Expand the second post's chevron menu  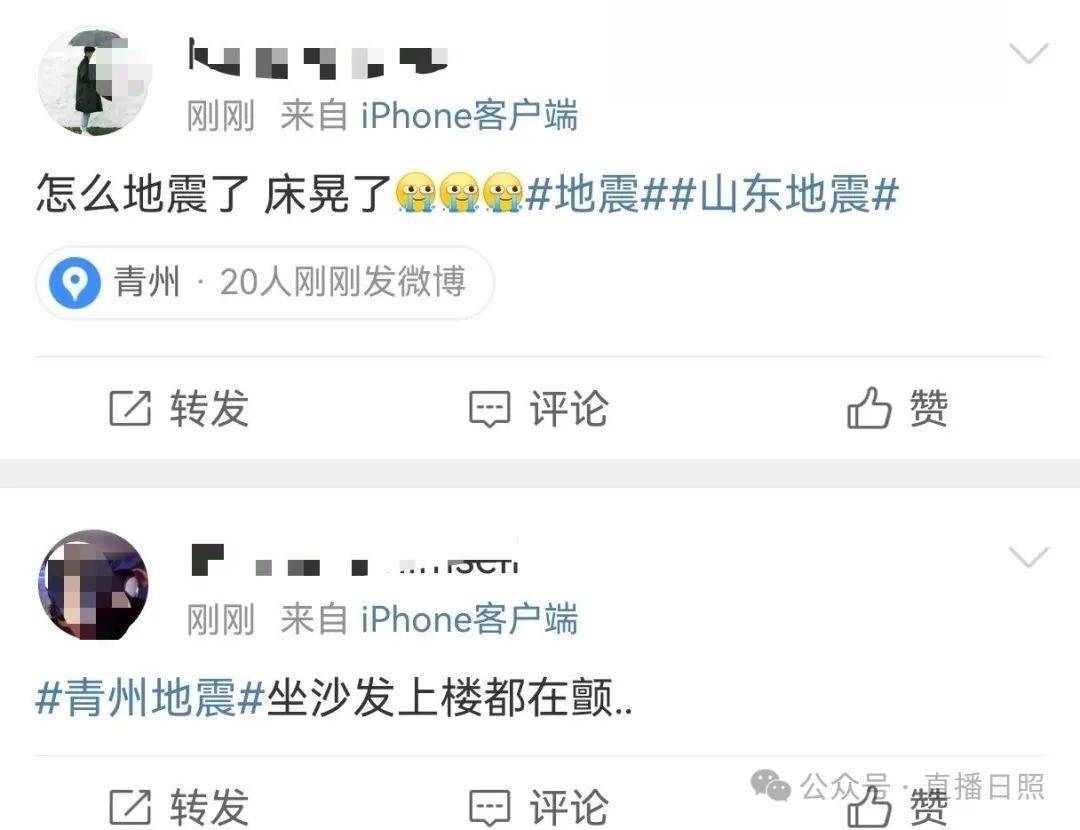pyautogui.click(x=1028, y=557)
